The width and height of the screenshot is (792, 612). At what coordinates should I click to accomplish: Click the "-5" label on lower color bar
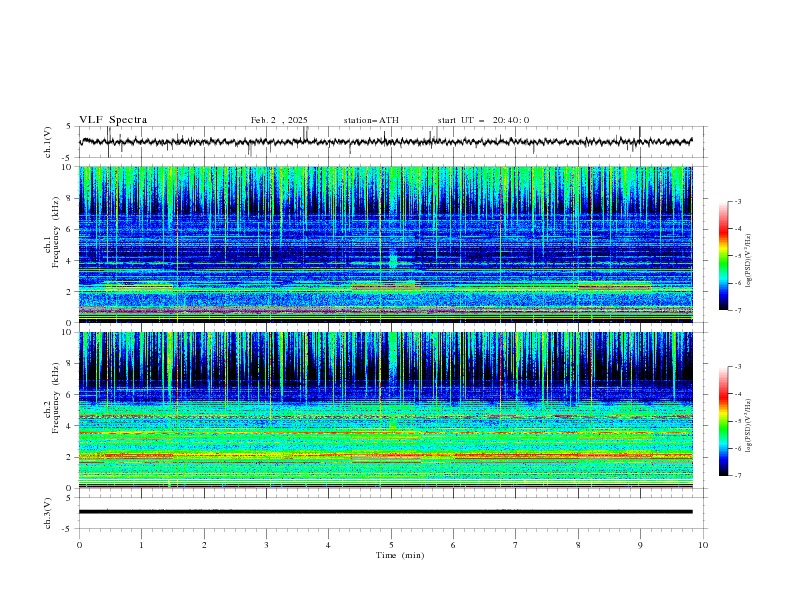pyautogui.click(x=738, y=421)
